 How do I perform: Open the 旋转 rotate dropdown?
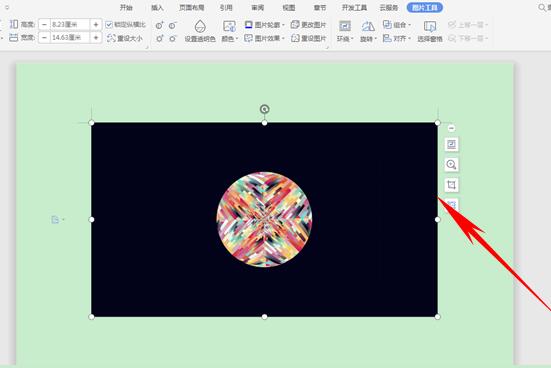[368, 32]
